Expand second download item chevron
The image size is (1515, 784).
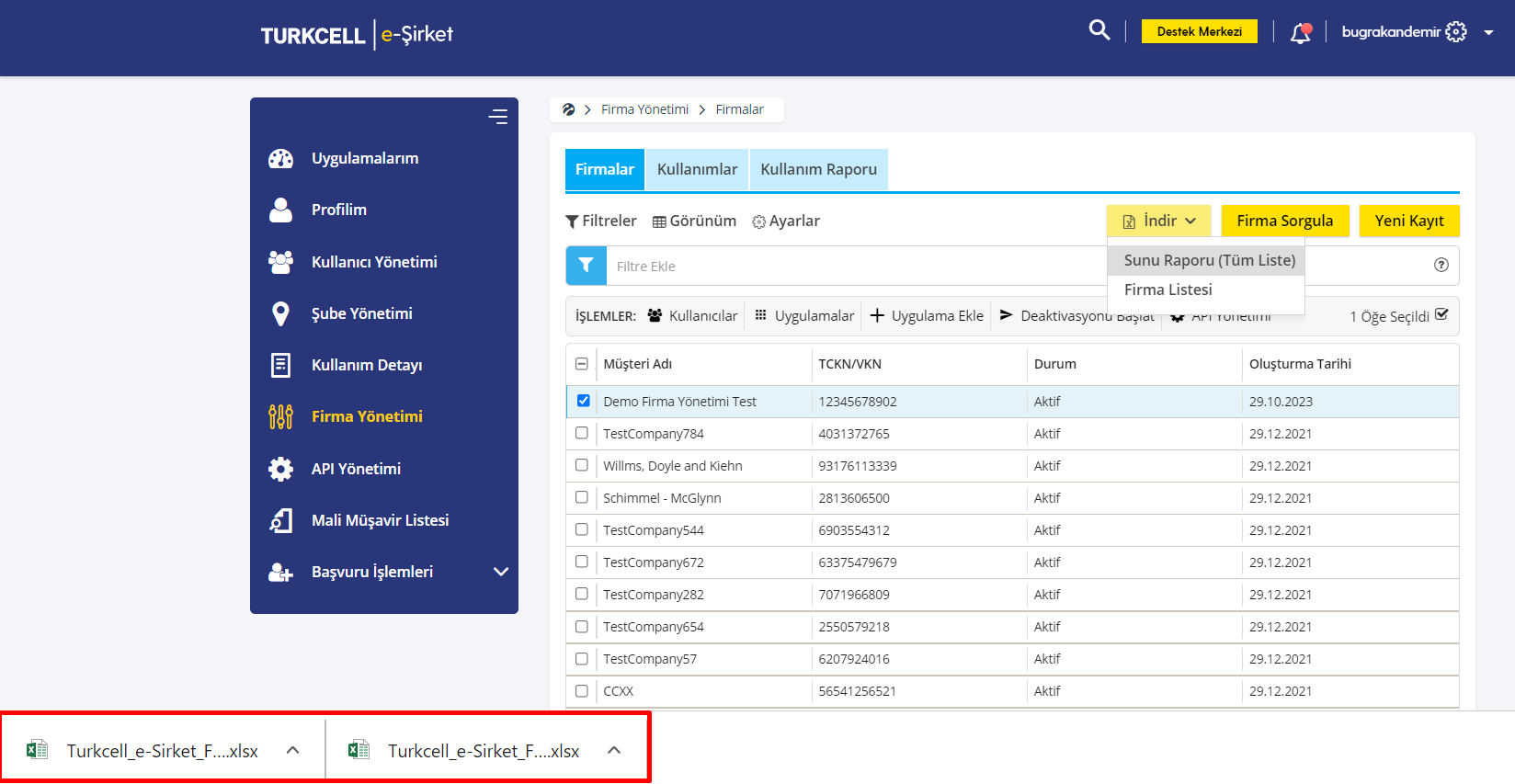[x=614, y=750]
